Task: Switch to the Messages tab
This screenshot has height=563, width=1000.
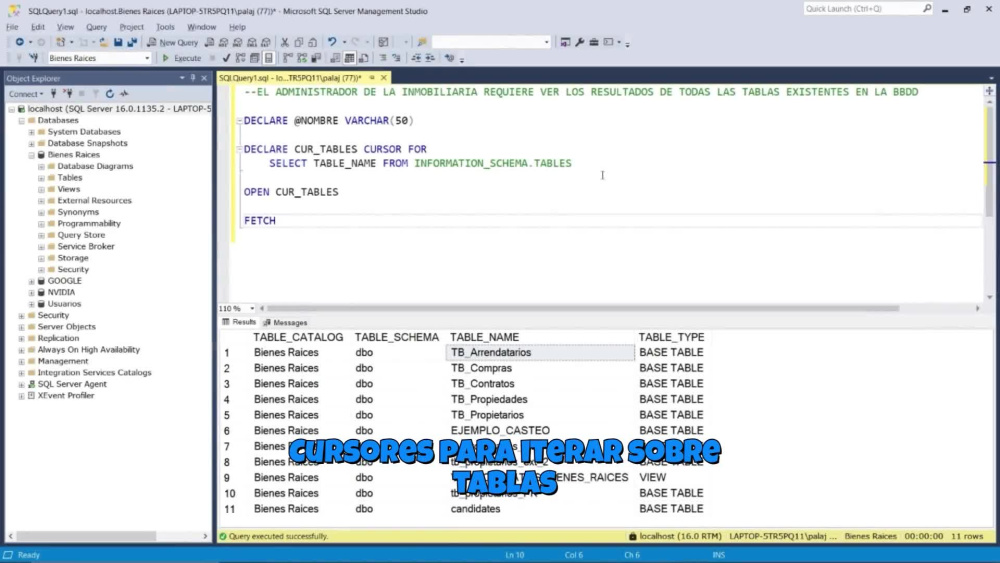Action: [285, 323]
